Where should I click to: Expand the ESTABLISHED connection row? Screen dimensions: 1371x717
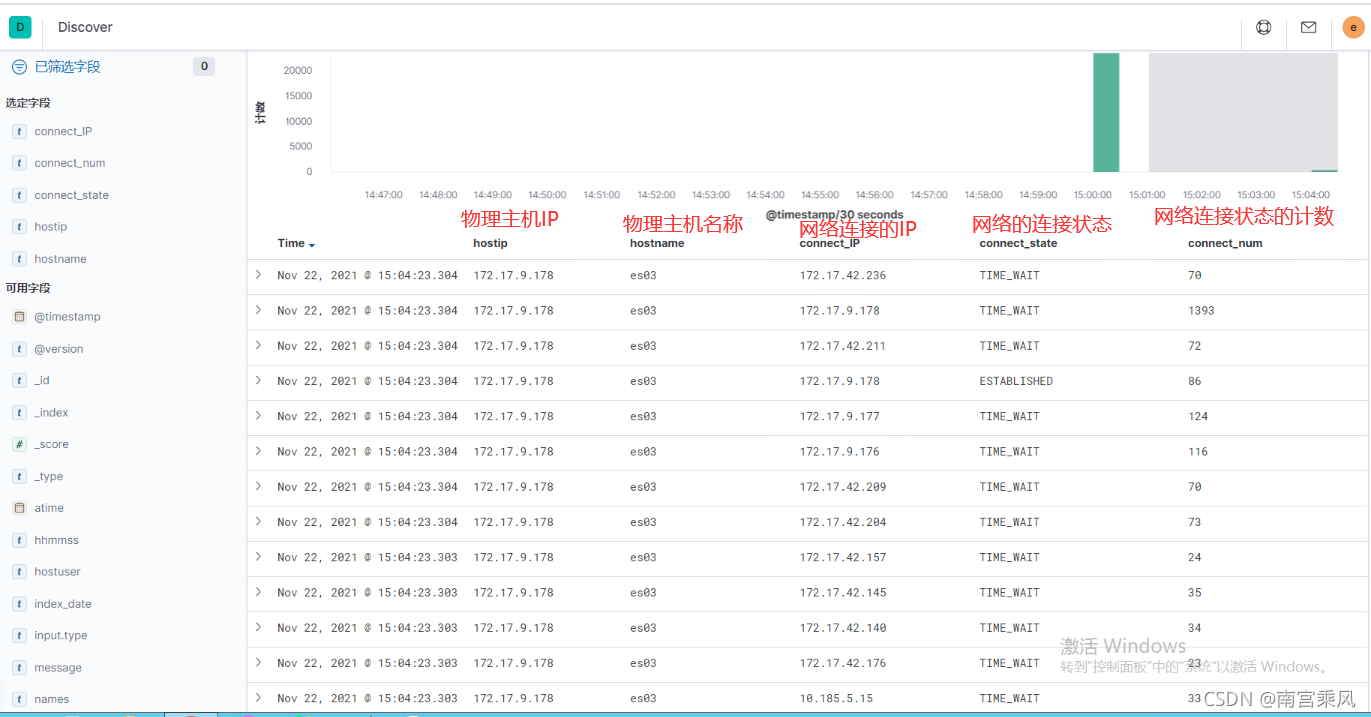click(258, 380)
